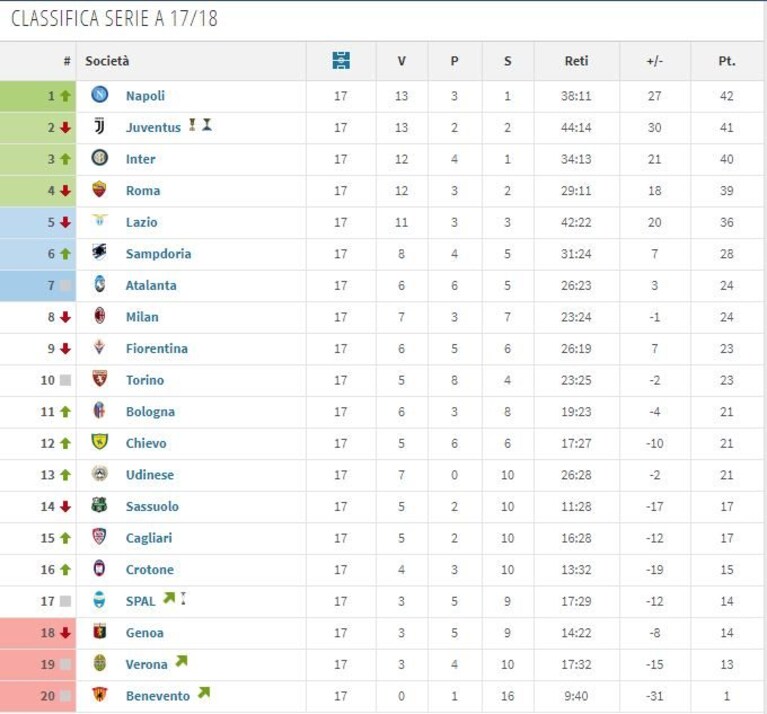This screenshot has width=767, height=714.
Task: Click the green up arrow beside rank 1
Action: pyautogui.click(x=66, y=96)
